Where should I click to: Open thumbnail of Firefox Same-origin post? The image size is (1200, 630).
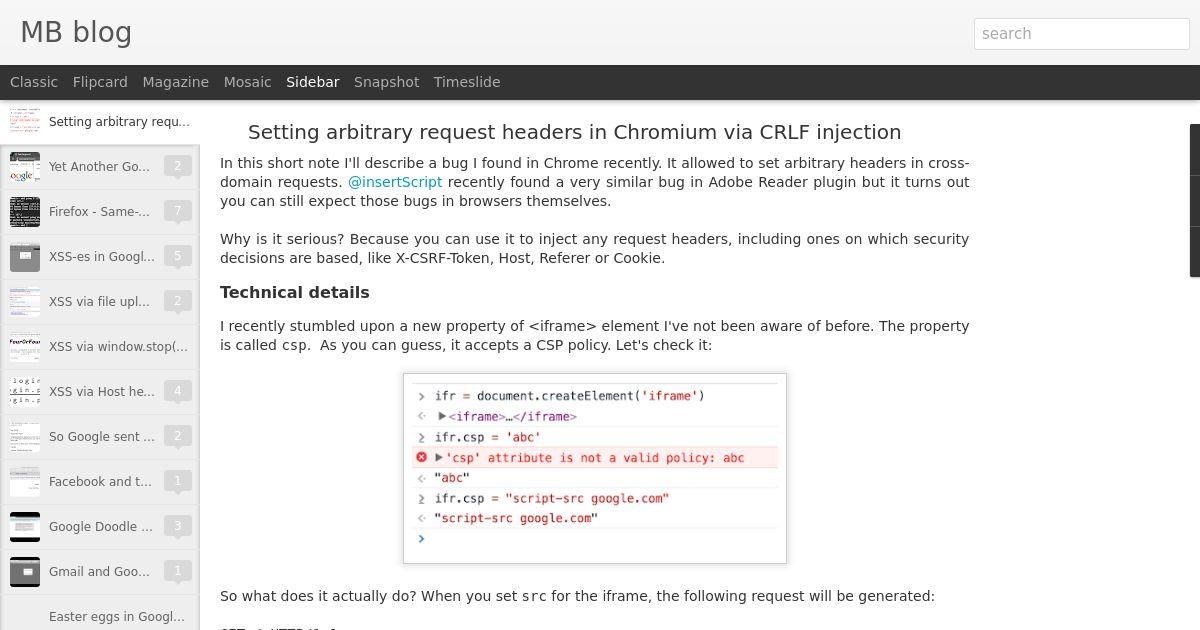click(25, 212)
